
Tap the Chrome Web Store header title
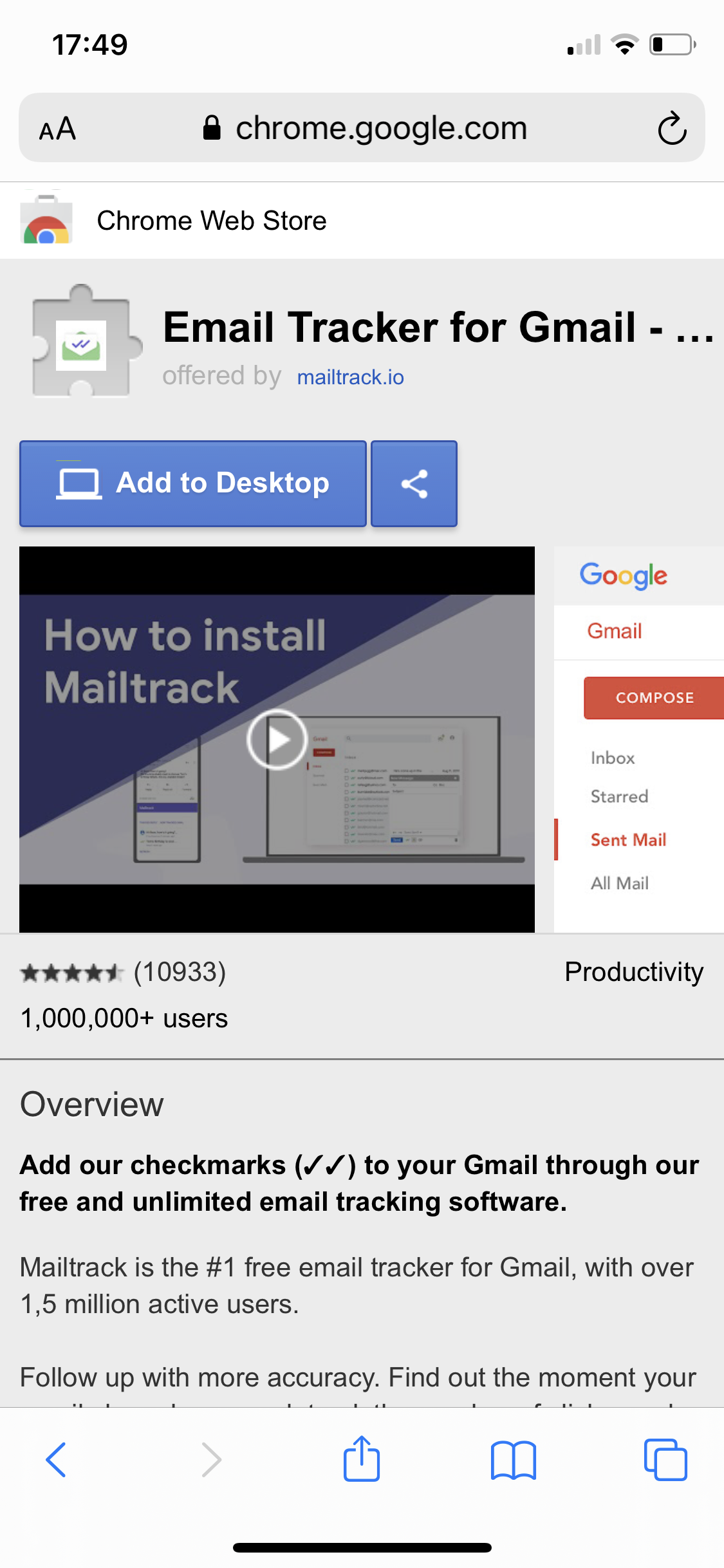point(212,221)
